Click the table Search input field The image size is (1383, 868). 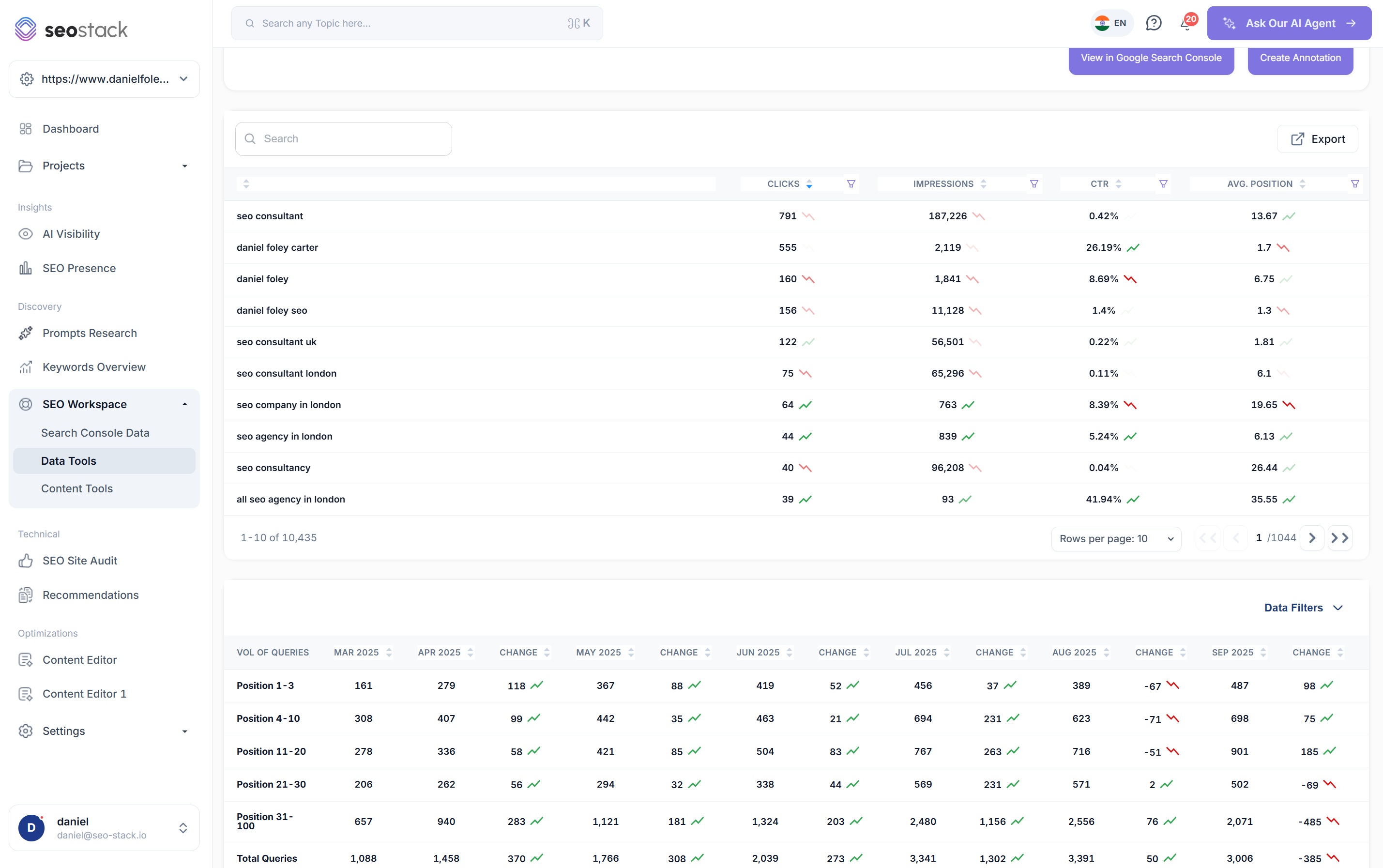[343, 138]
